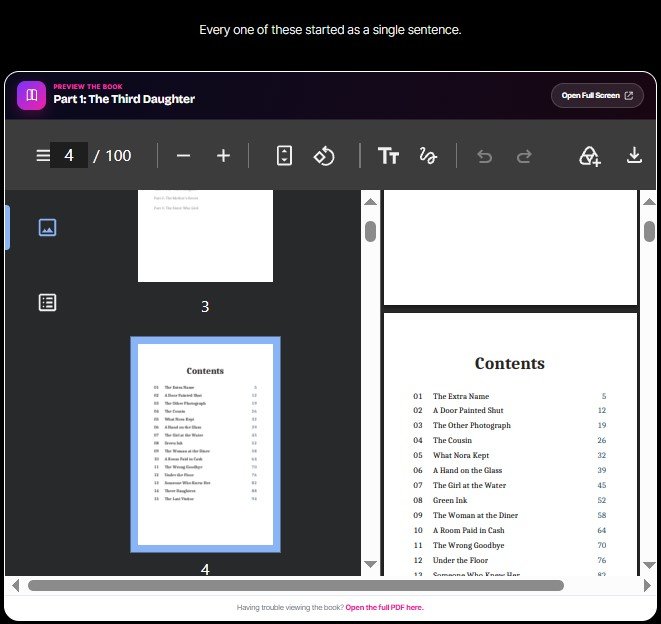This screenshot has height=624, width=661.
Task: Click the horizontal scrollbar thumb
Action: tap(296, 586)
